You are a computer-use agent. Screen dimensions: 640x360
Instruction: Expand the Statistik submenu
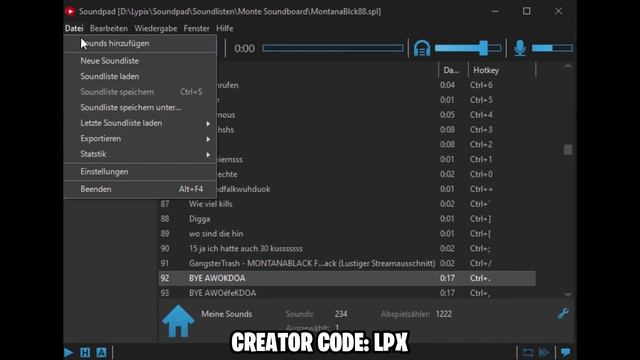140,154
